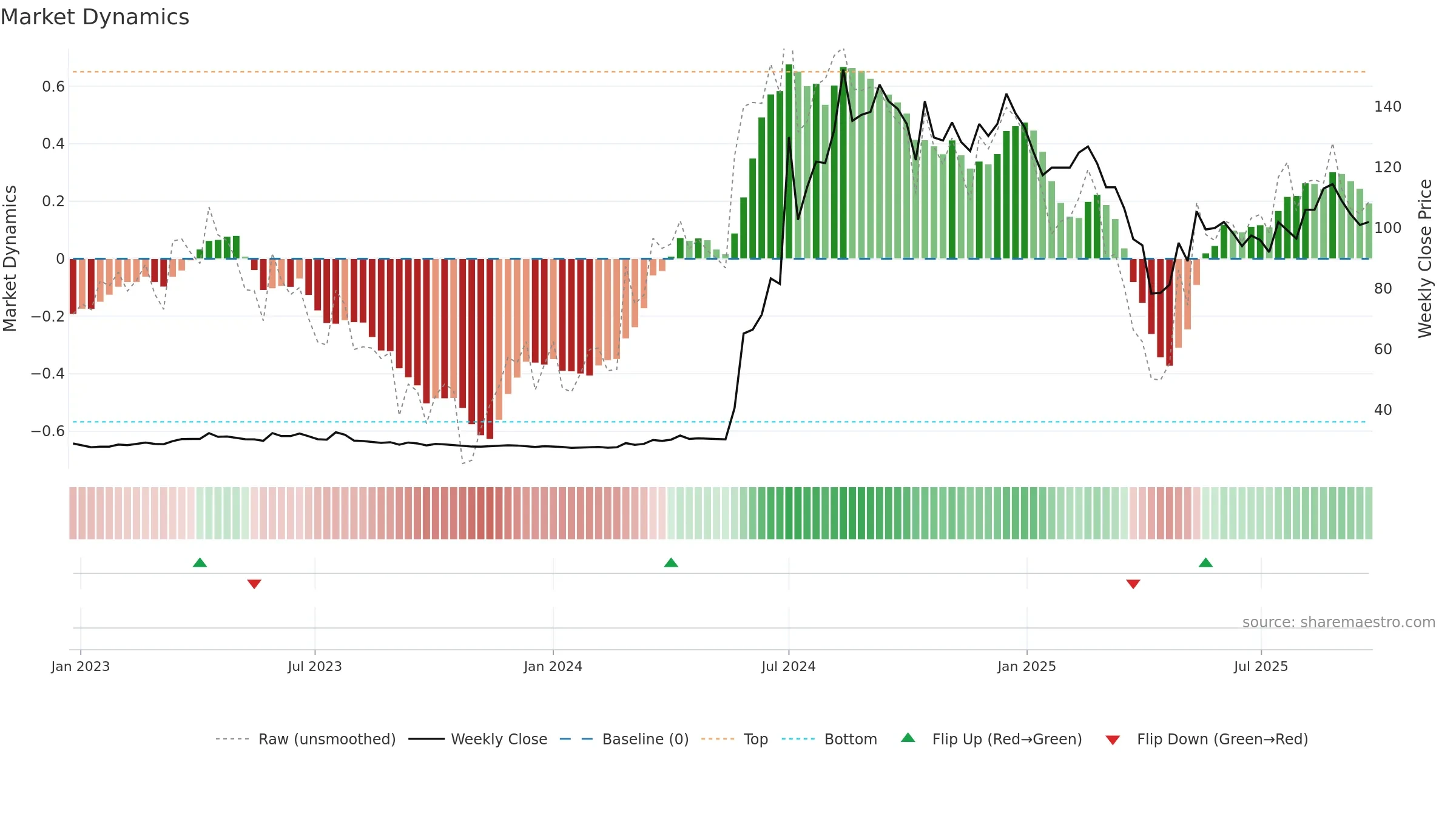The width and height of the screenshot is (1456, 819).
Task: Select the red flip-down marker in early 2025
Action: [x=1133, y=584]
